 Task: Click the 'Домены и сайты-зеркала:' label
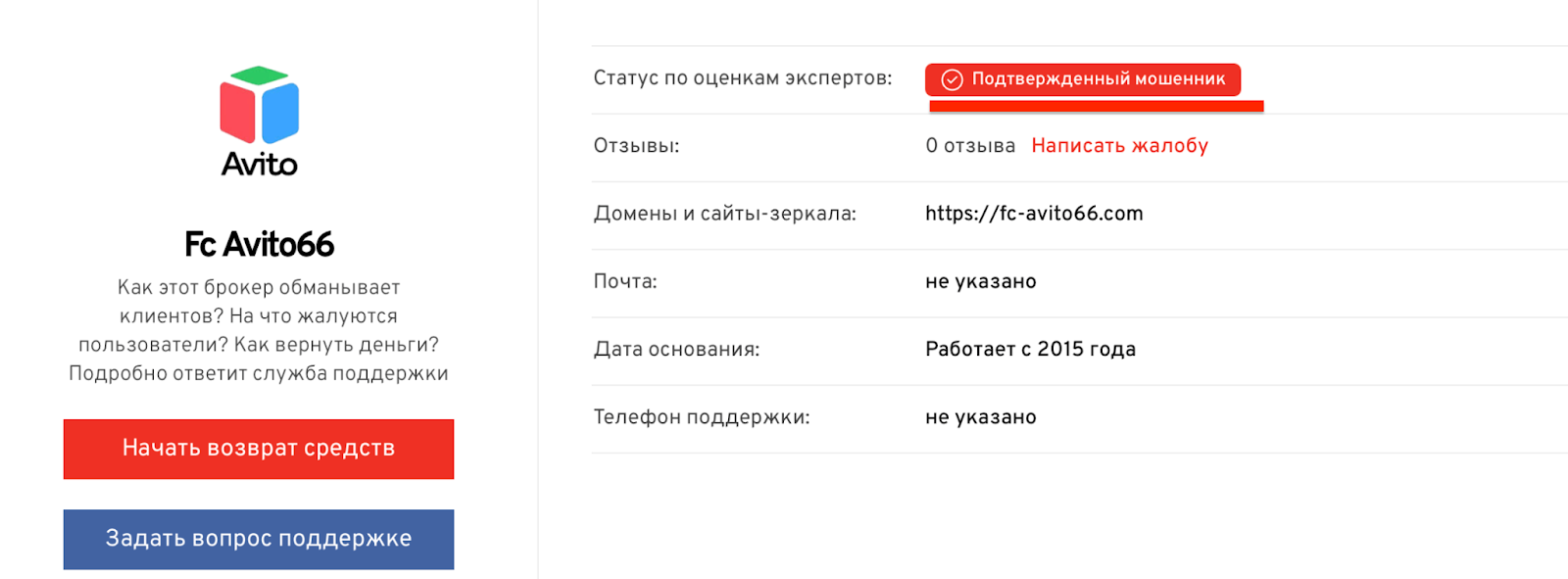[x=724, y=214]
